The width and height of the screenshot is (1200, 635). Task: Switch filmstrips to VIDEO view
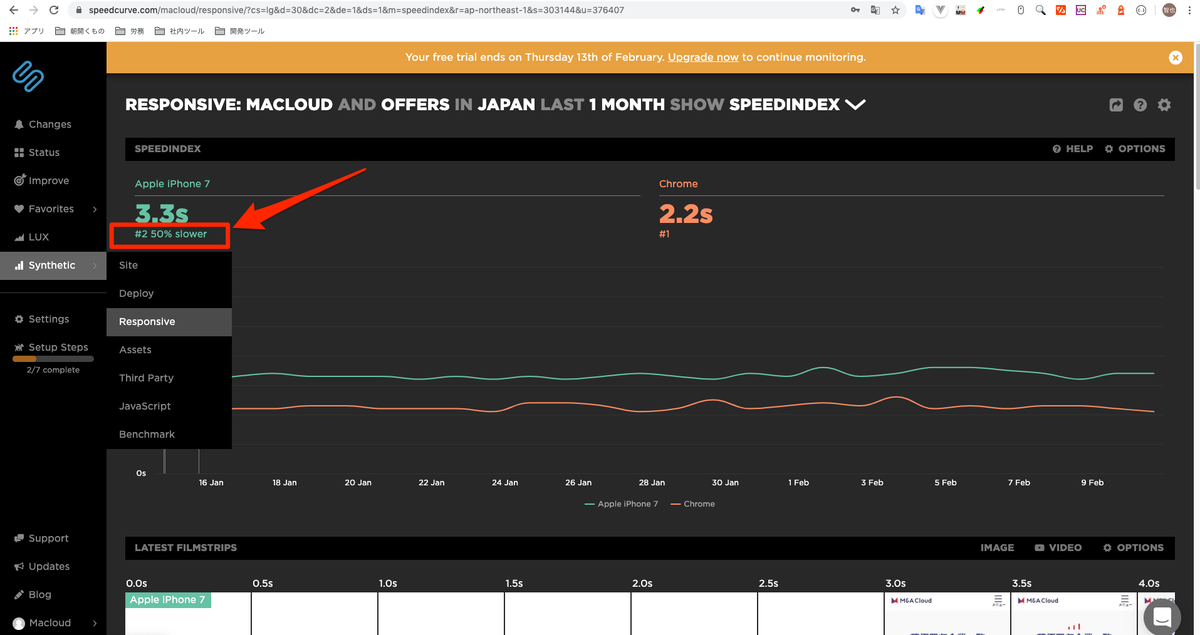point(1058,548)
